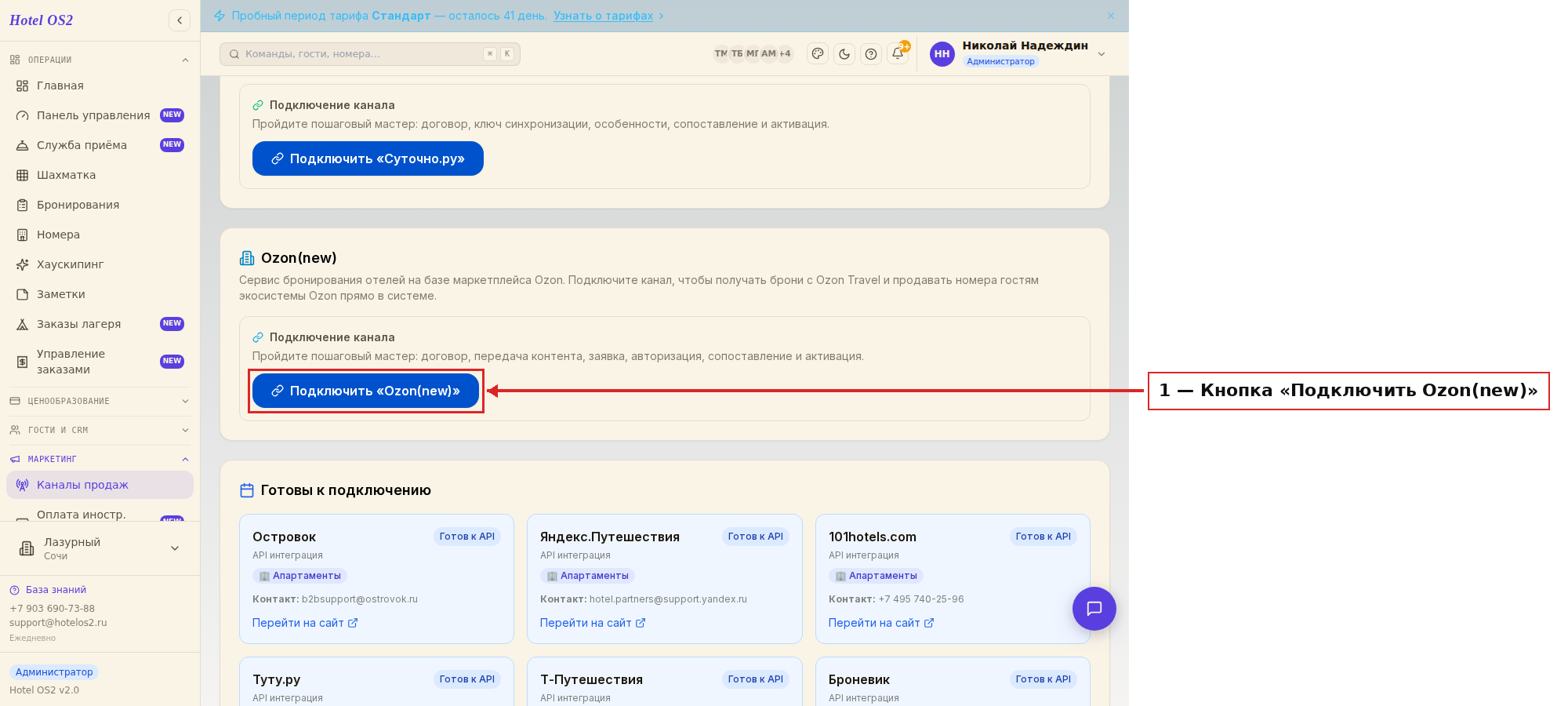The height and width of the screenshot is (706, 1568).
Task: Open the color theme palette icon
Action: (818, 54)
